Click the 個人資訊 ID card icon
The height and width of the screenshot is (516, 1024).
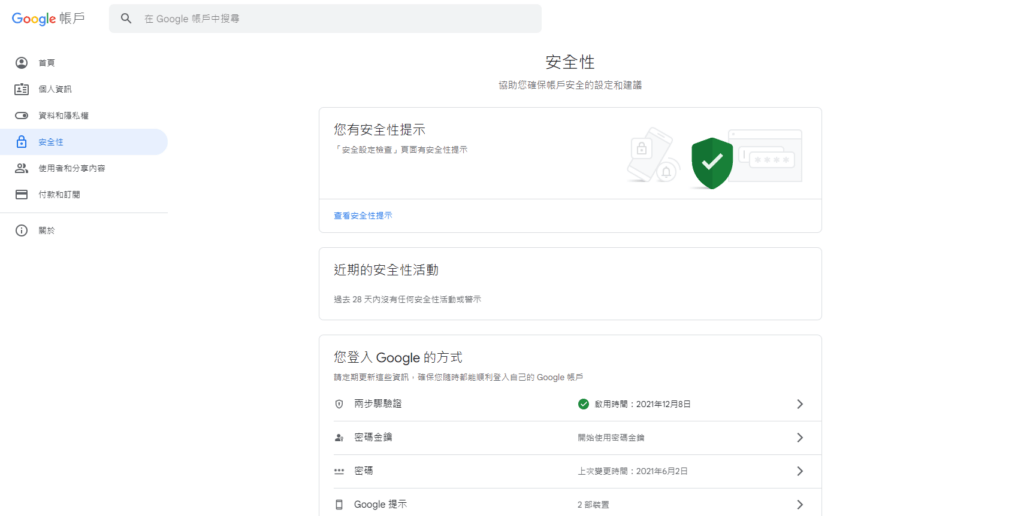click(x=21, y=89)
